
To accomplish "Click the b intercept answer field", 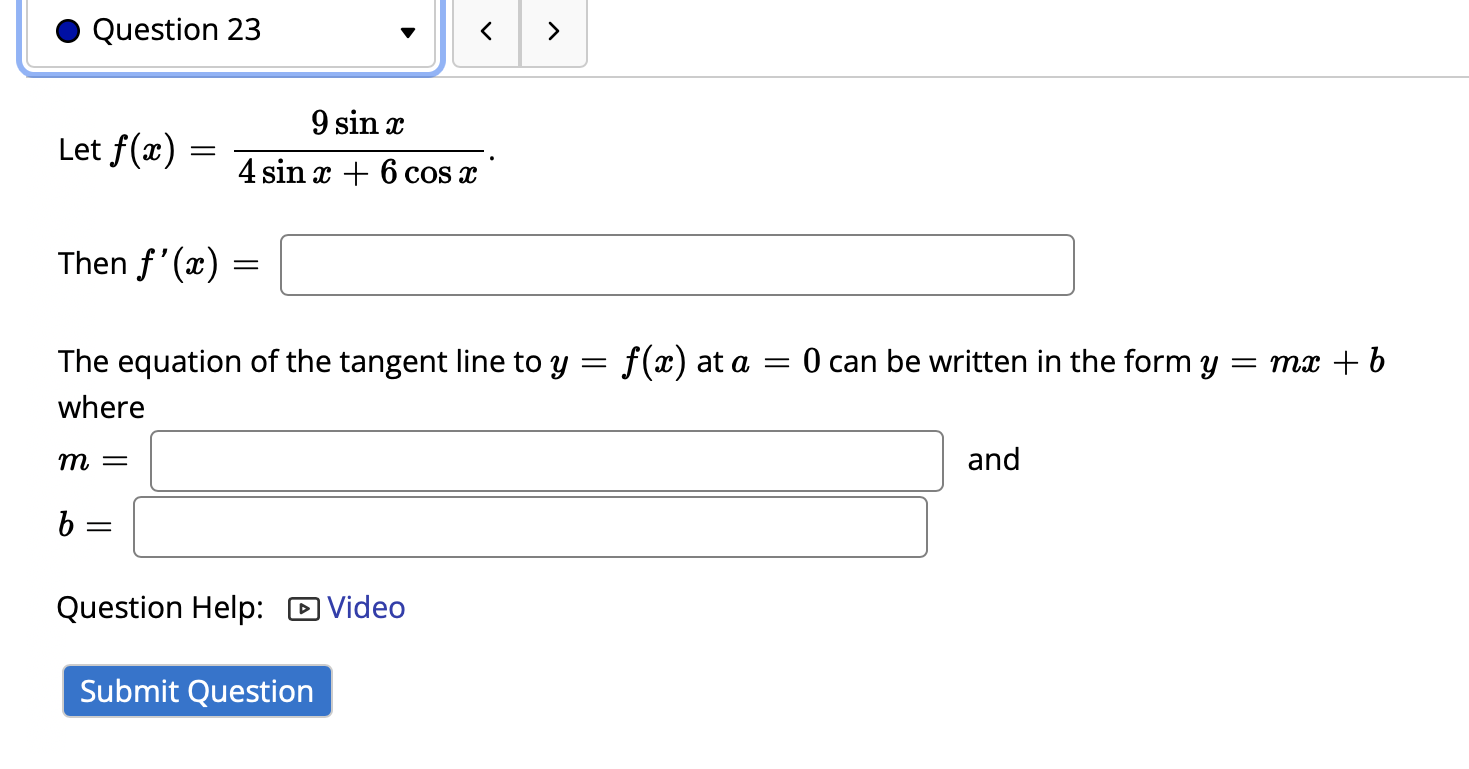I will pyautogui.click(x=530, y=526).
